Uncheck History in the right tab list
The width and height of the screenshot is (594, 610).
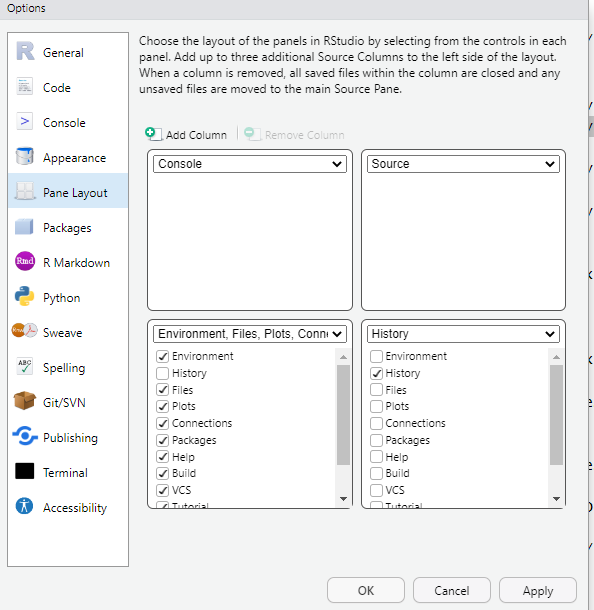[x=376, y=373]
